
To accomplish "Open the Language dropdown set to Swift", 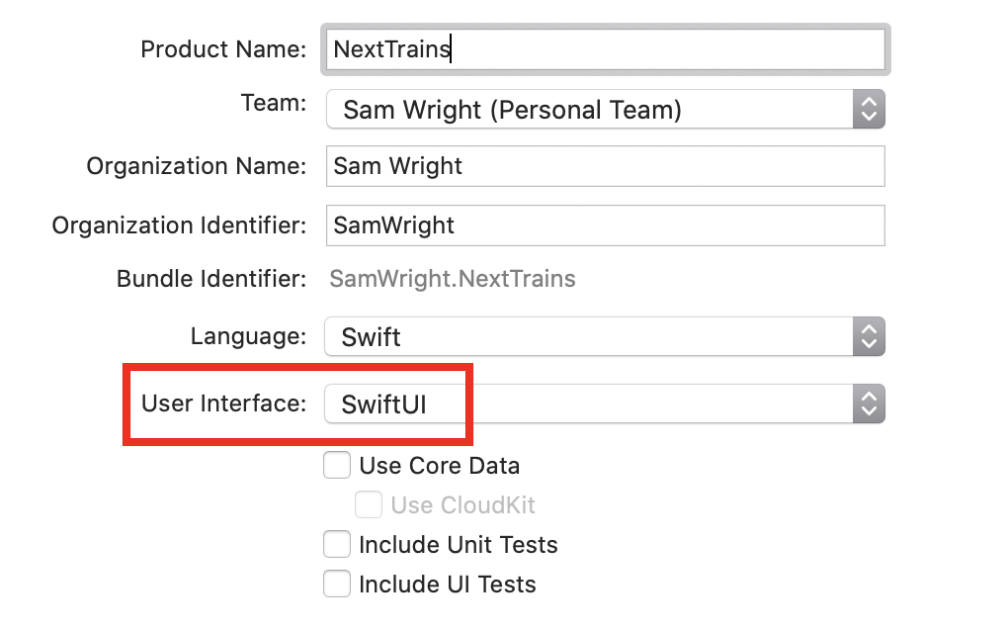I will (605, 337).
